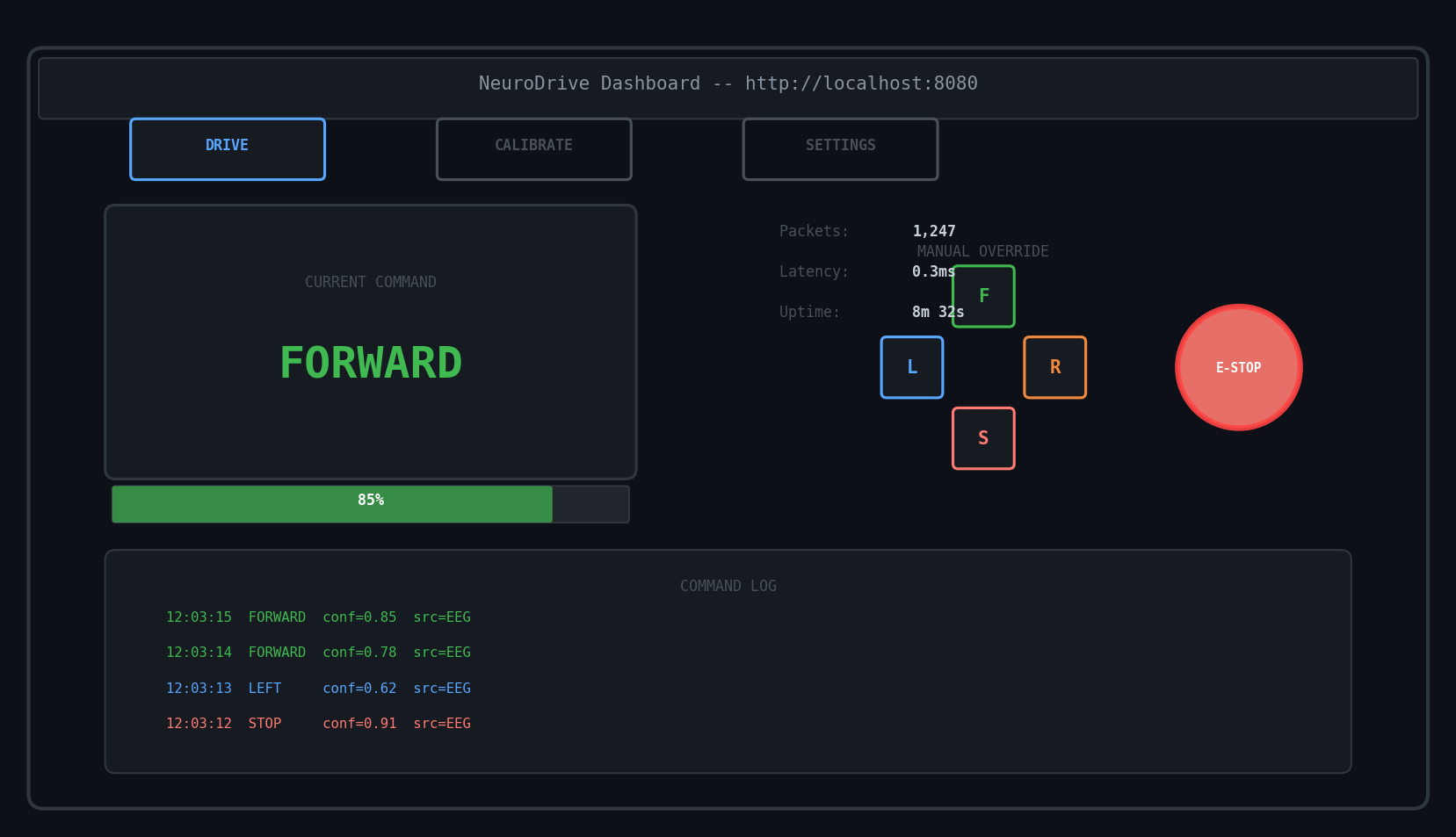The height and width of the screenshot is (837, 1456).
Task: Select the 12:03:12 STOP log entry
Action: pos(319,723)
